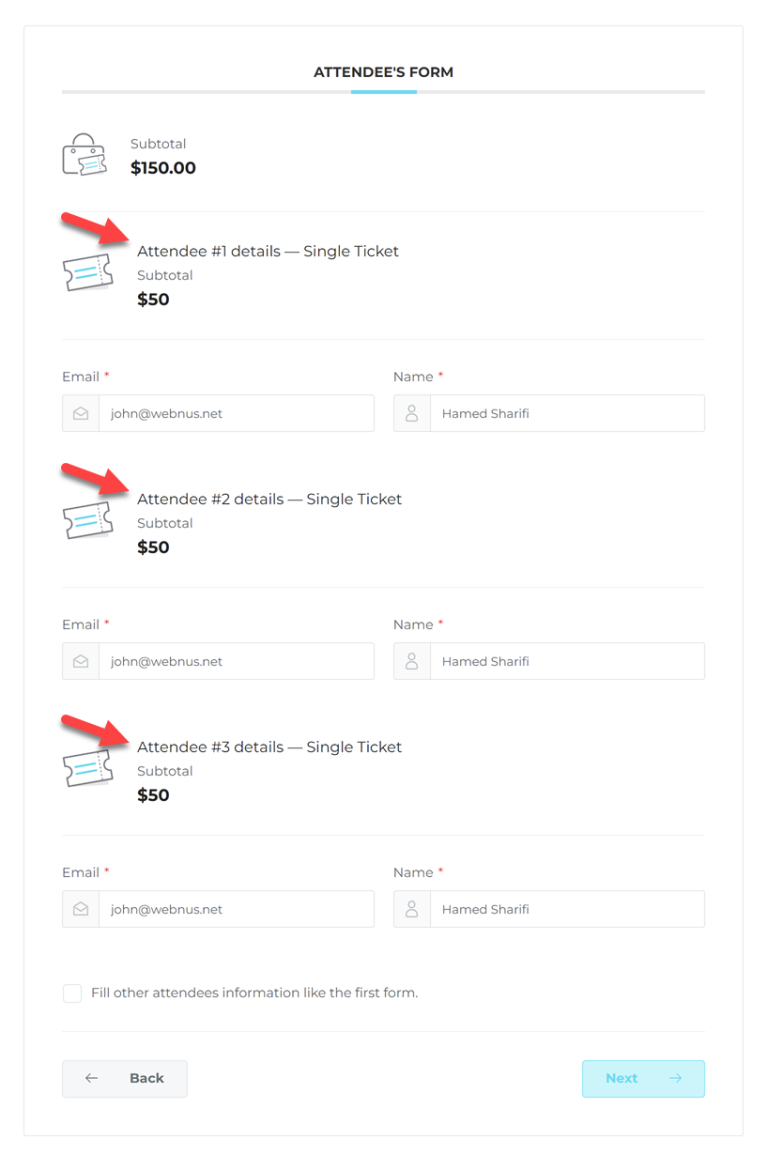Click the envelope icon in Attendee #3 email field
This screenshot has width=768, height=1155.
tap(80, 908)
